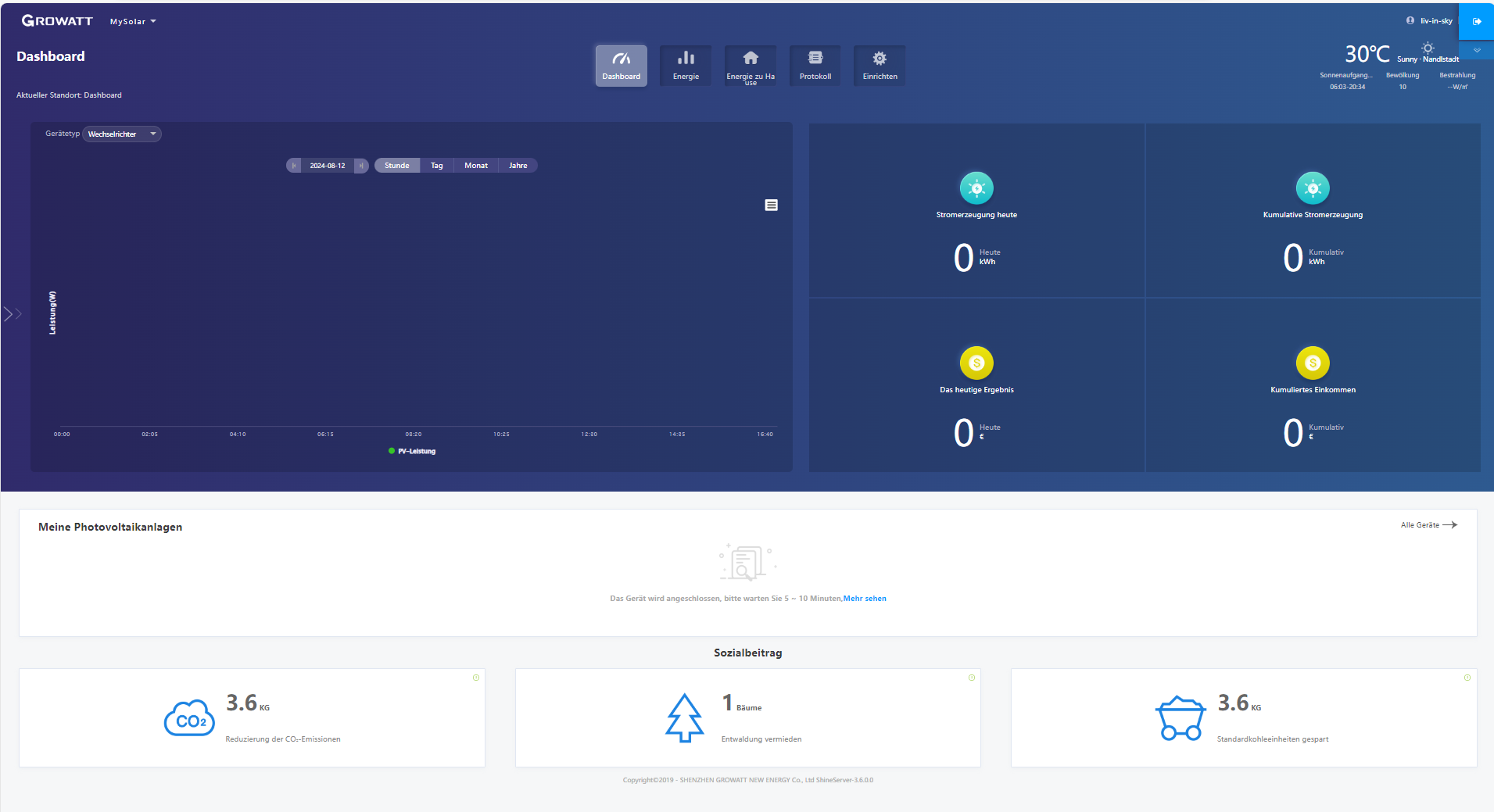Open the Protokoll navigation tab
The width and height of the screenshot is (1494, 812).
(x=815, y=66)
